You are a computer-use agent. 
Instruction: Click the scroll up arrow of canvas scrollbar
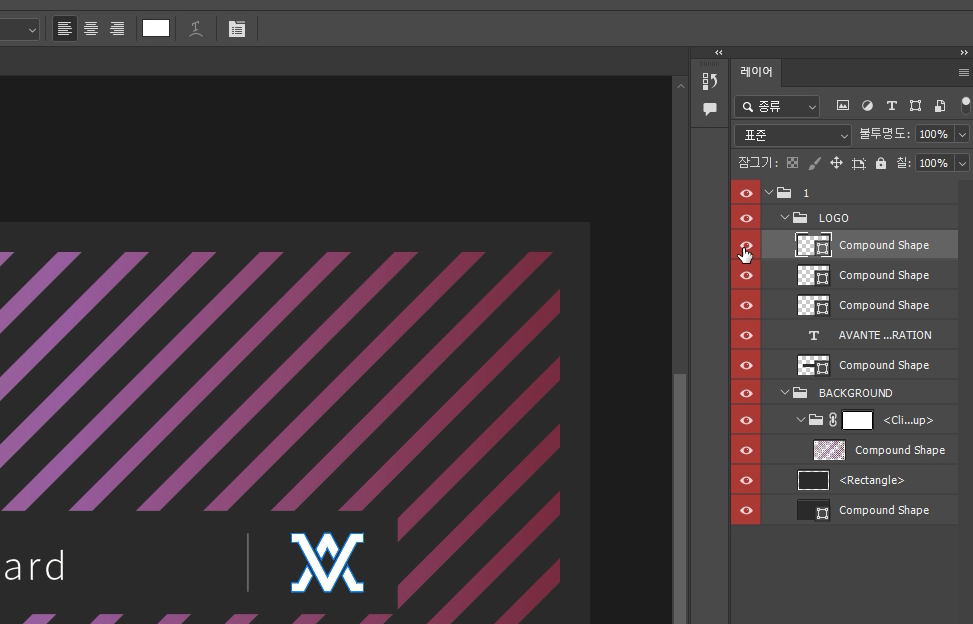(681, 86)
